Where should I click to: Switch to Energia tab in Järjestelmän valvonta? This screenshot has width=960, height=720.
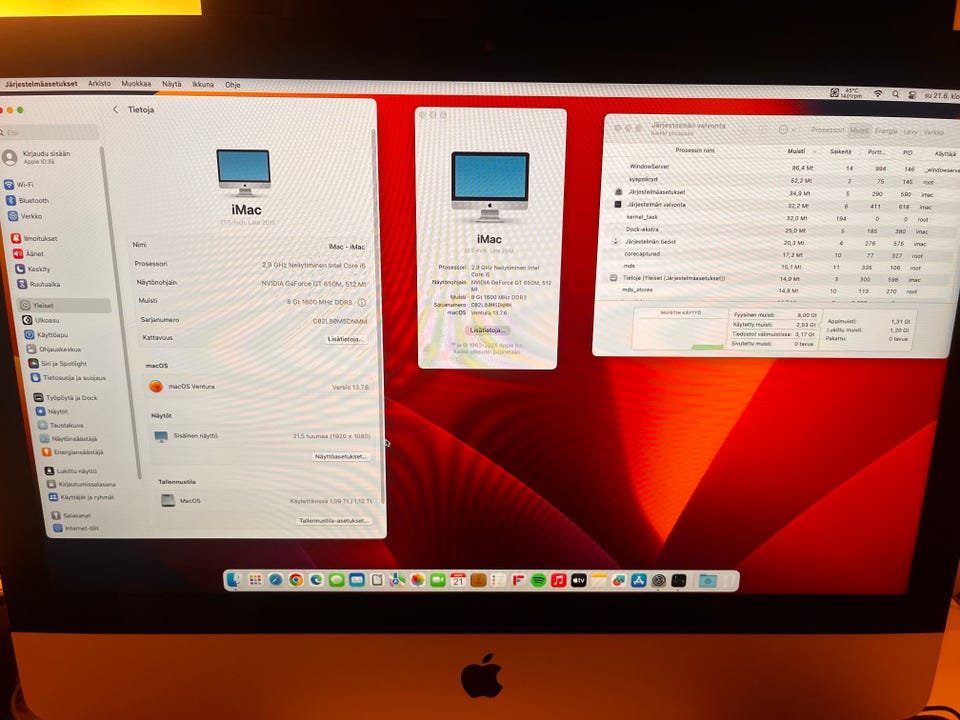point(886,131)
